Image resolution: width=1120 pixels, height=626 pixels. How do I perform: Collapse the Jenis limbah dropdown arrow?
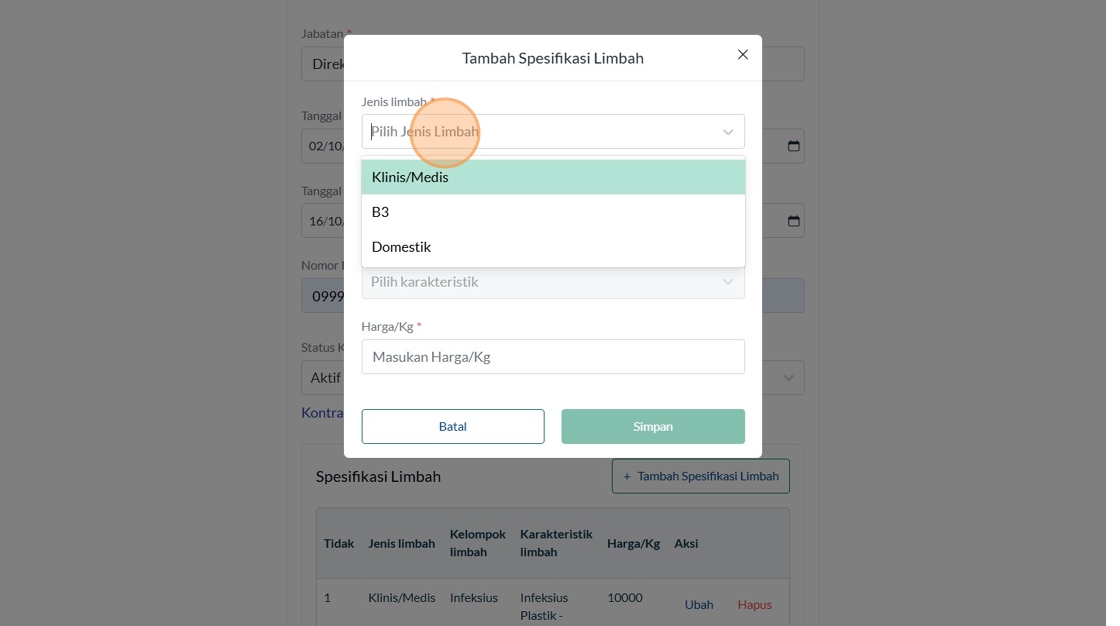tap(728, 132)
